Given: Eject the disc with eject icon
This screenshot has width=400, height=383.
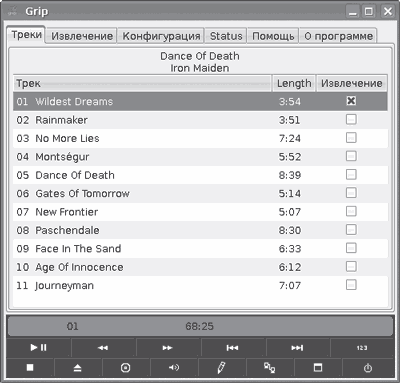Looking at the screenshot, I should point(78,368).
